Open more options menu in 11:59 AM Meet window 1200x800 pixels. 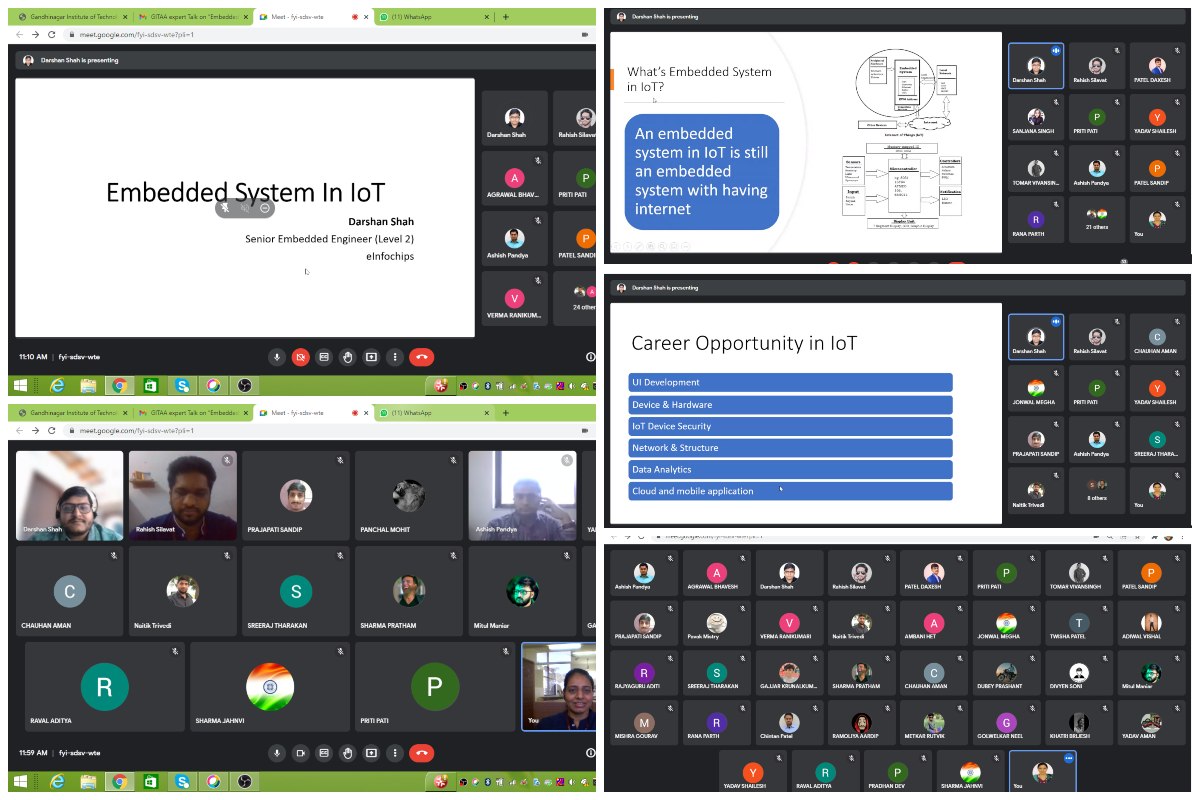click(395, 752)
